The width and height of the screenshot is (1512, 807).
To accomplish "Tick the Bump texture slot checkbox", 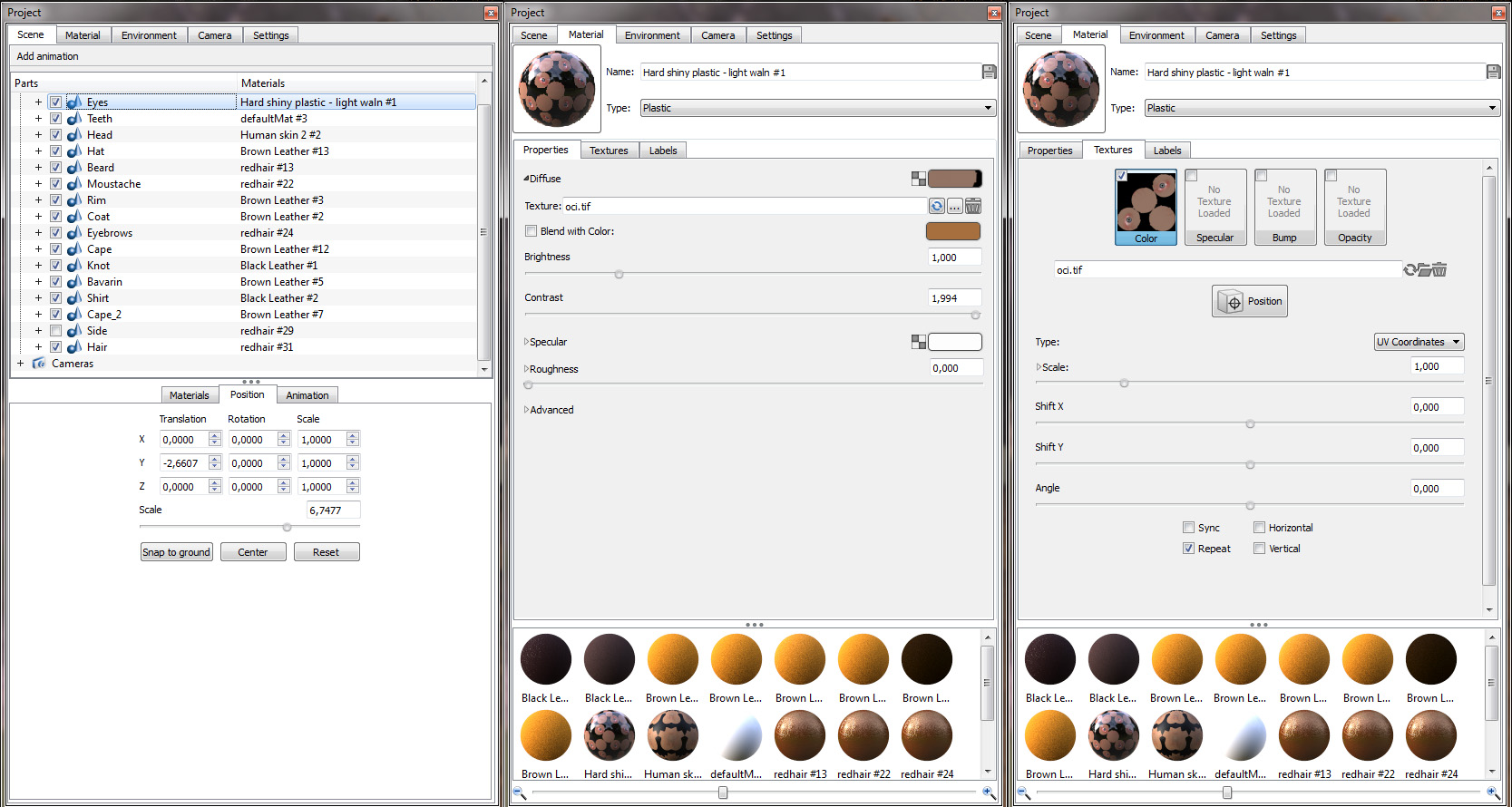I will pyautogui.click(x=1262, y=176).
